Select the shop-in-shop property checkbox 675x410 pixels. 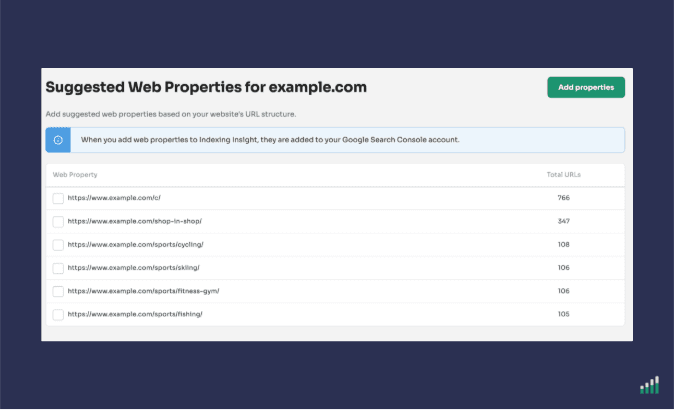click(58, 221)
